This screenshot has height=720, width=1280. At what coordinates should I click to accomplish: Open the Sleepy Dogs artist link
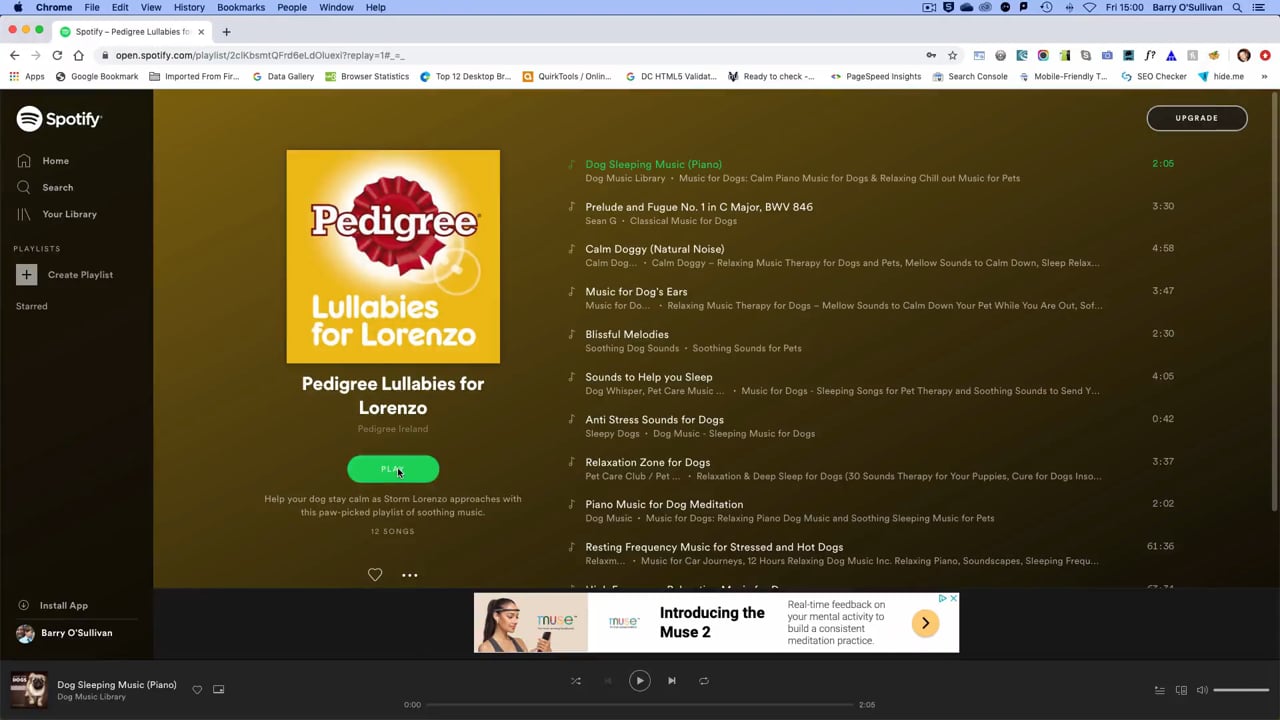(612, 433)
